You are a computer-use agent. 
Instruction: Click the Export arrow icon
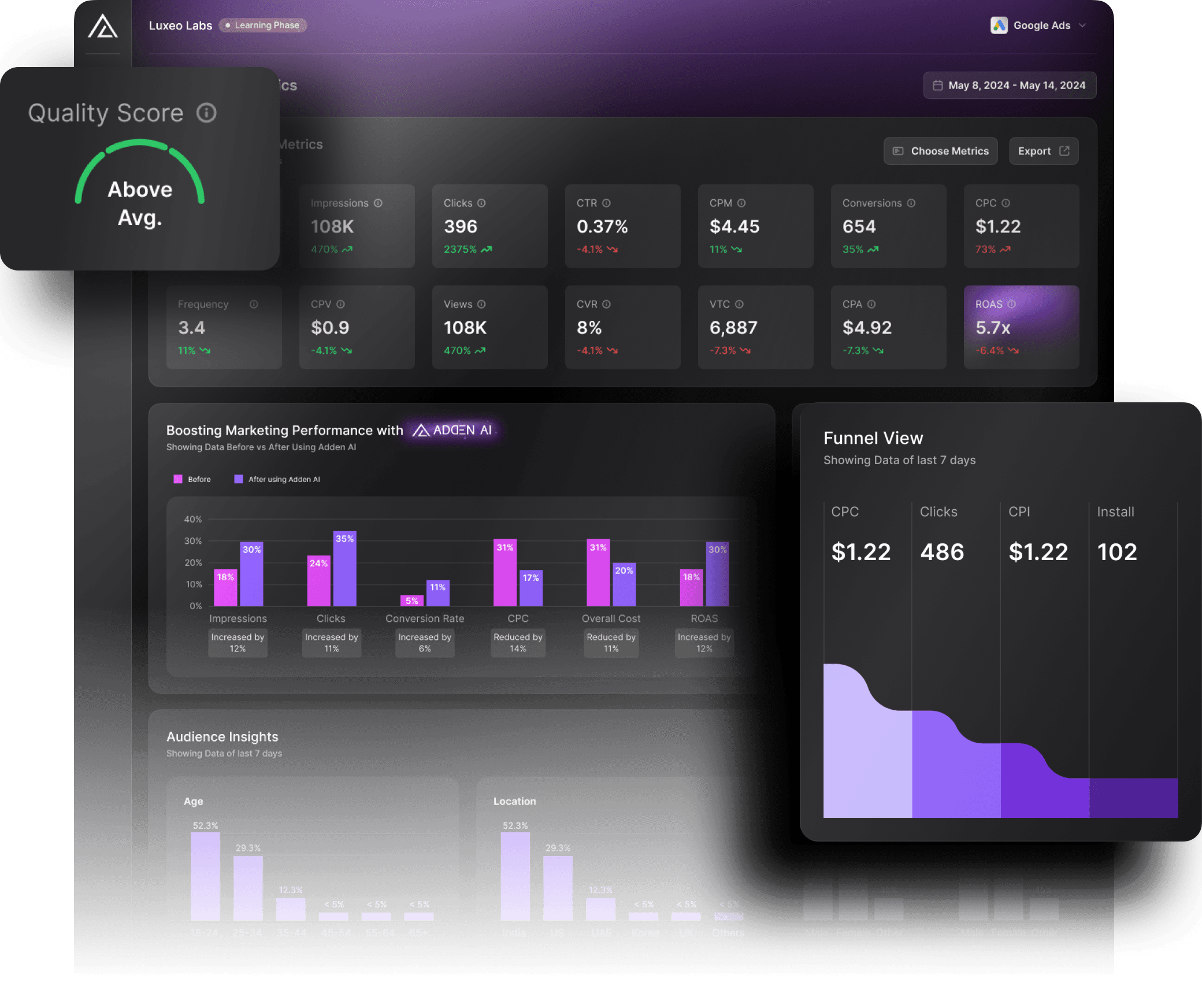click(1064, 151)
